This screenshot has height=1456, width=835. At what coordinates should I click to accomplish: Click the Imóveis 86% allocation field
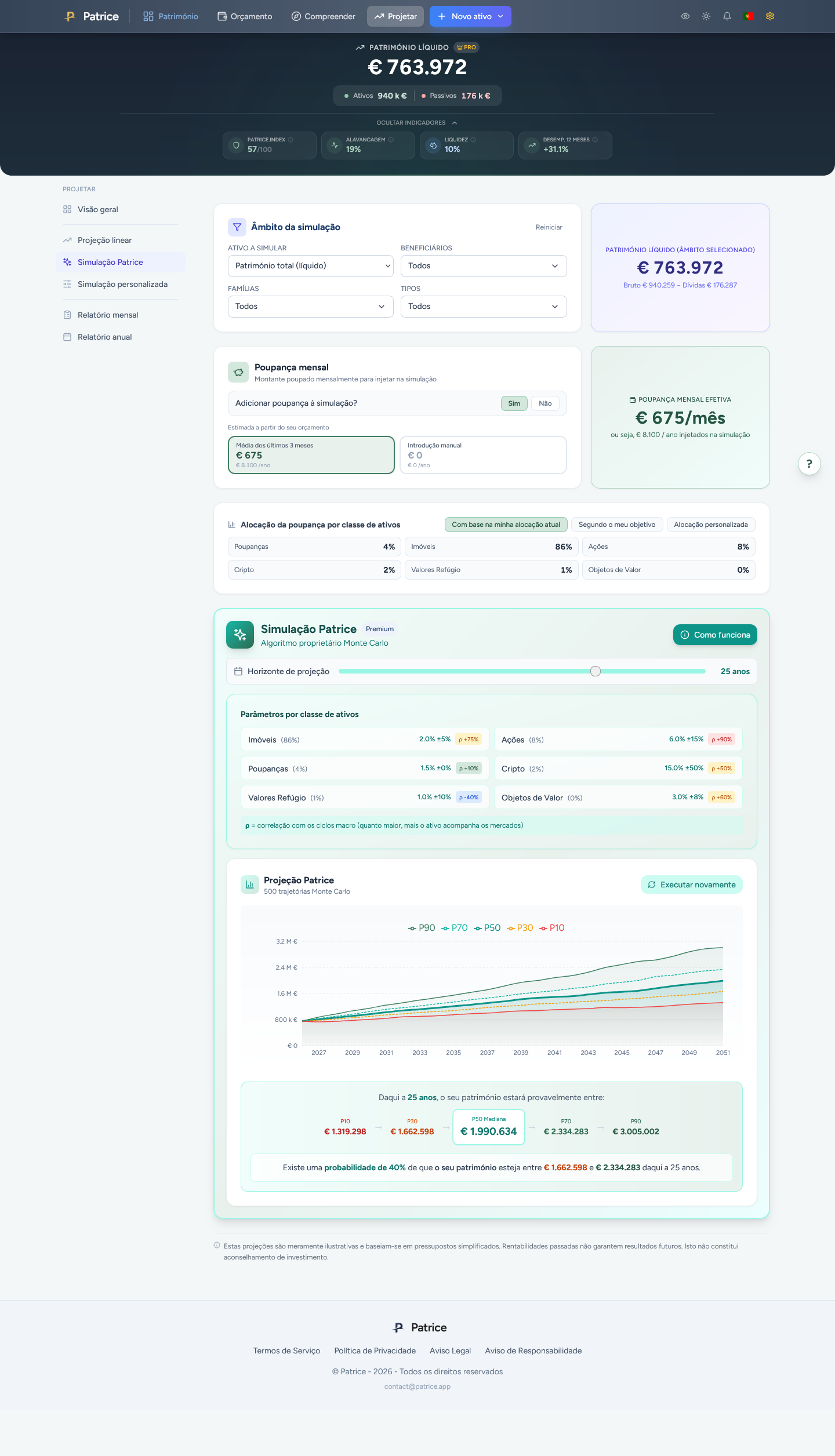click(x=491, y=547)
